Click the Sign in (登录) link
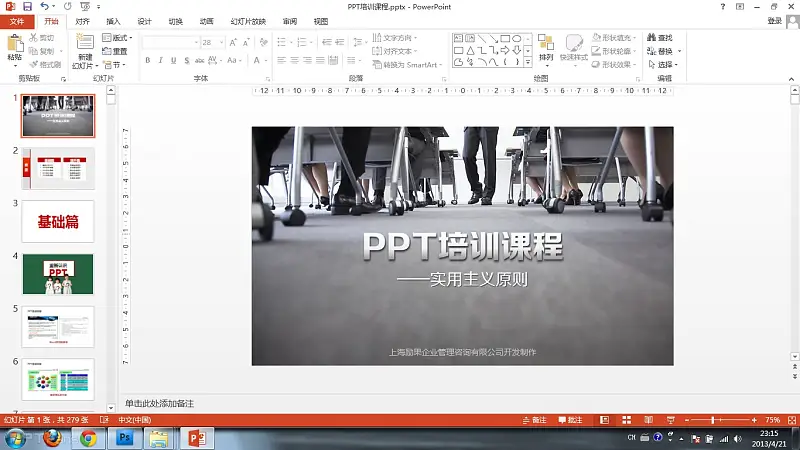The height and width of the screenshot is (450, 800). 775,21
